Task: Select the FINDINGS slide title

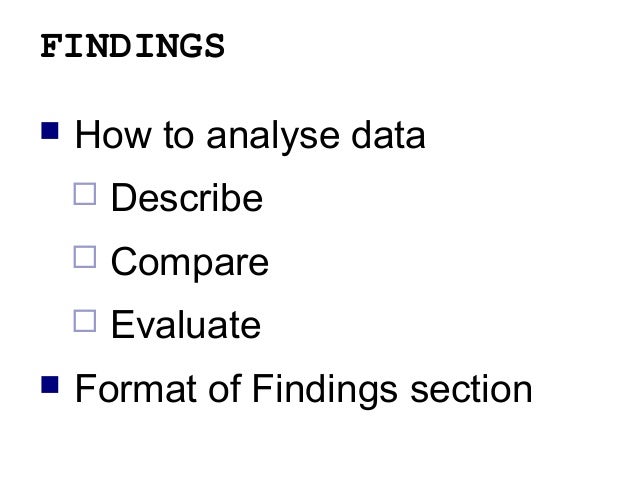Action: click(132, 47)
